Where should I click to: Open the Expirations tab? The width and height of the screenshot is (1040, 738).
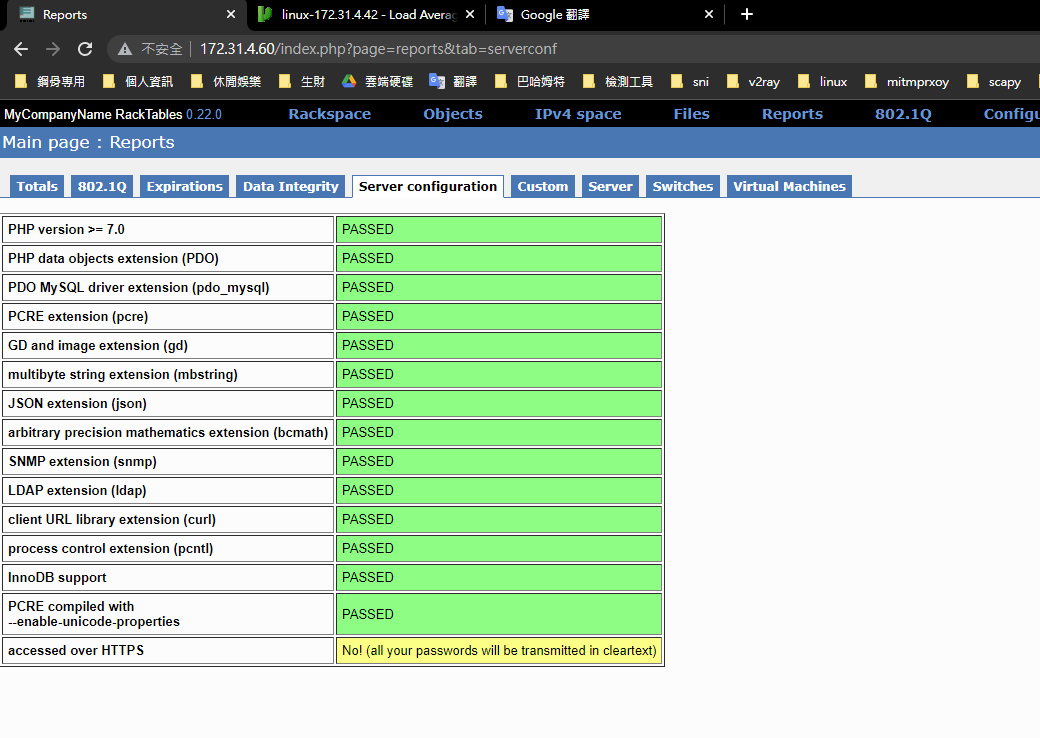[184, 187]
